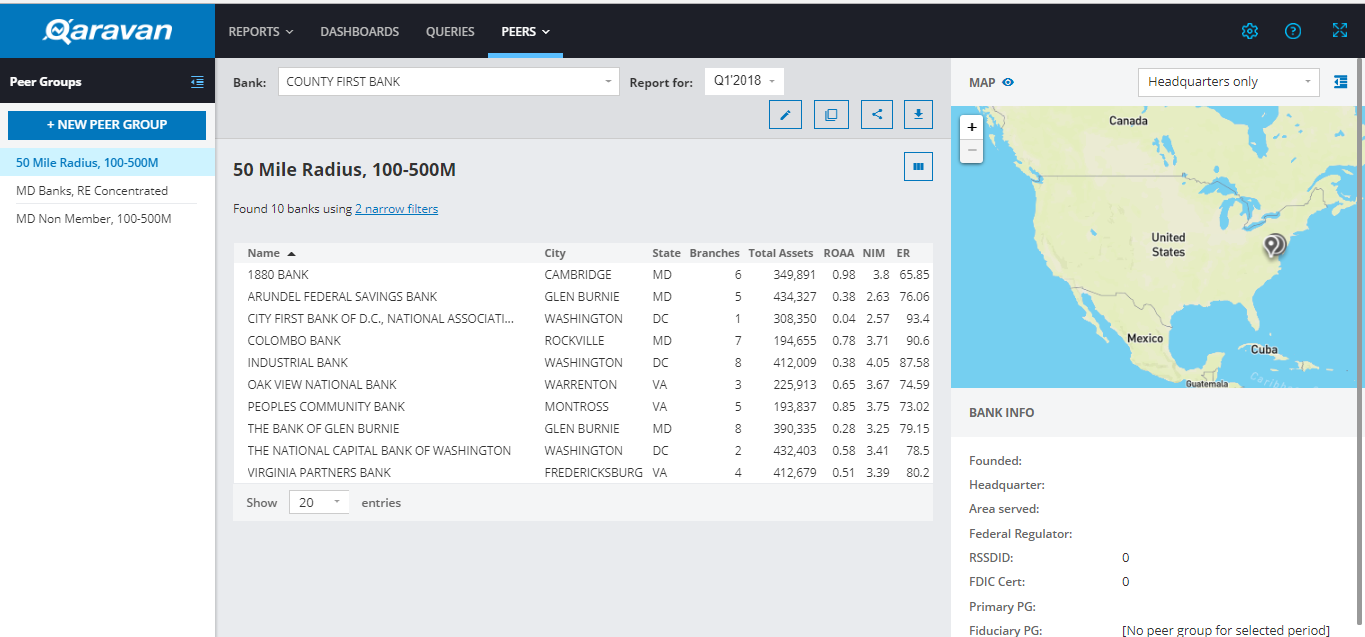Sort by Branches column header
The width and height of the screenshot is (1365, 637).
tap(714, 253)
